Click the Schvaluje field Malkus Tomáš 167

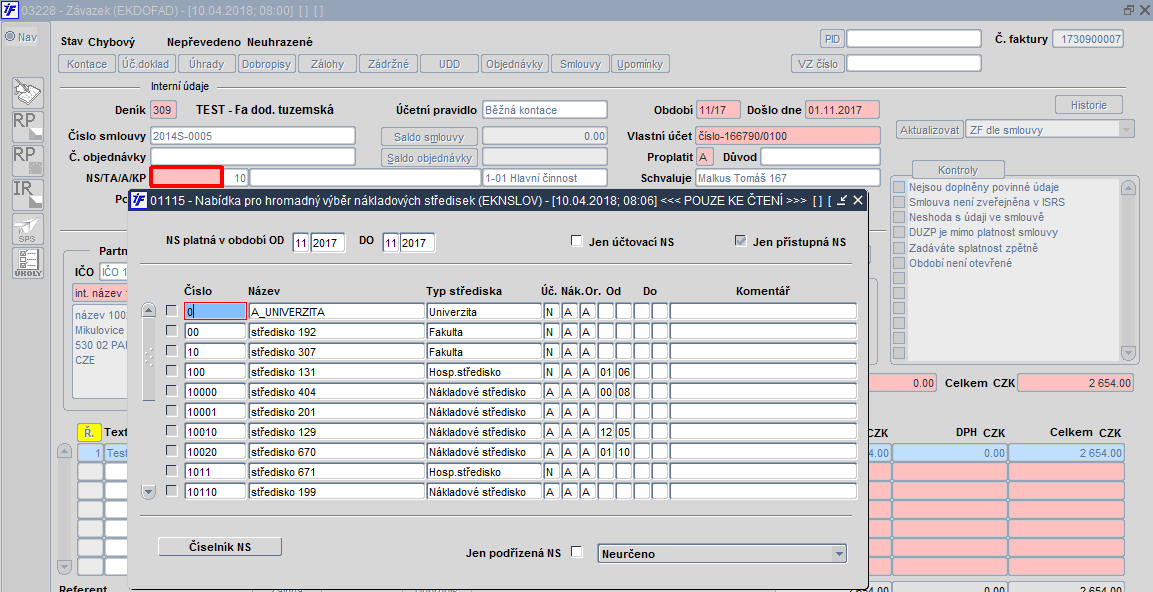coord(788,178)
